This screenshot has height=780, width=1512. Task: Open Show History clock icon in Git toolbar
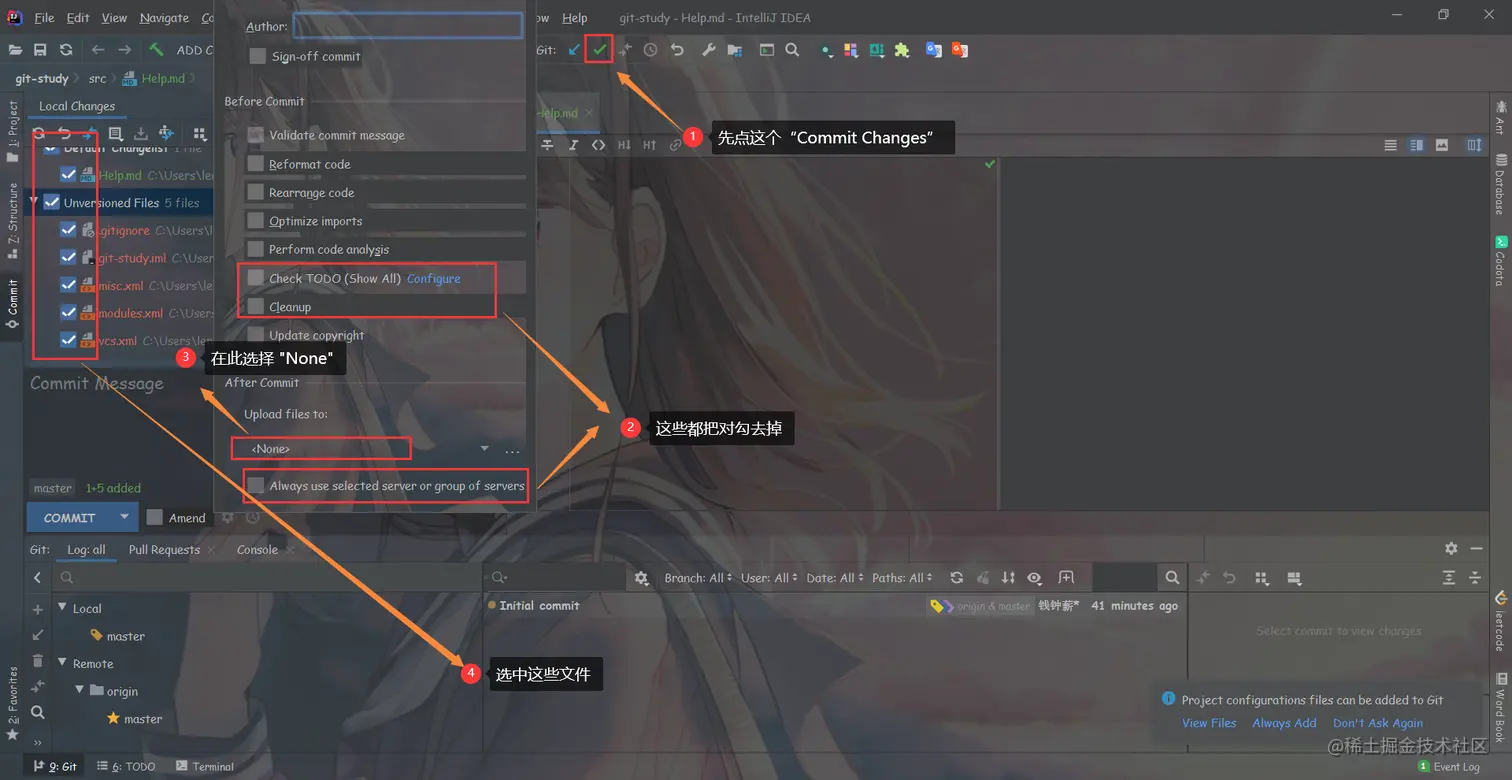tap(651, 49)
